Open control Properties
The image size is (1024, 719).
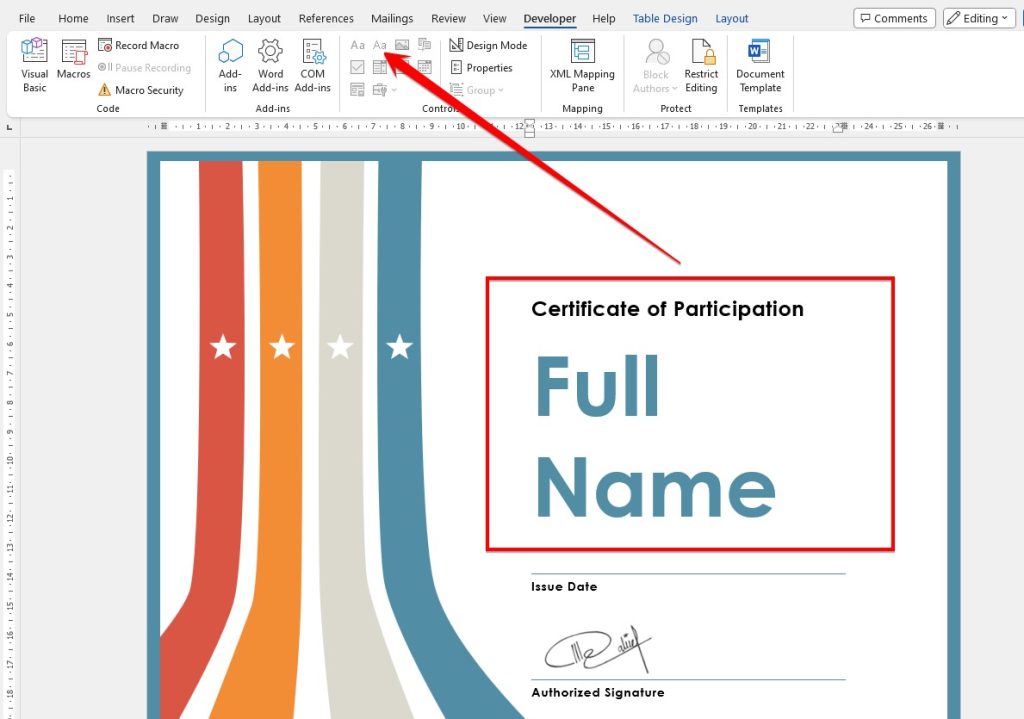click(481, 67)
